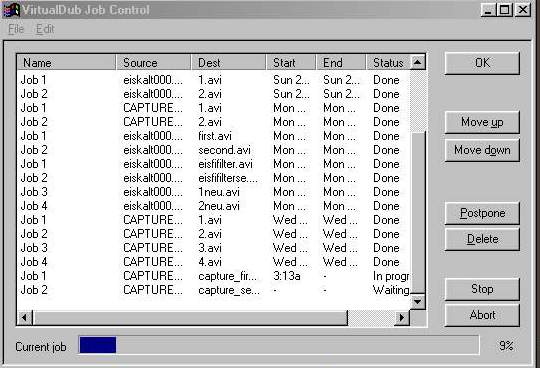Select the job with dest second.avi
540x368 pixels.
[214, 150]
